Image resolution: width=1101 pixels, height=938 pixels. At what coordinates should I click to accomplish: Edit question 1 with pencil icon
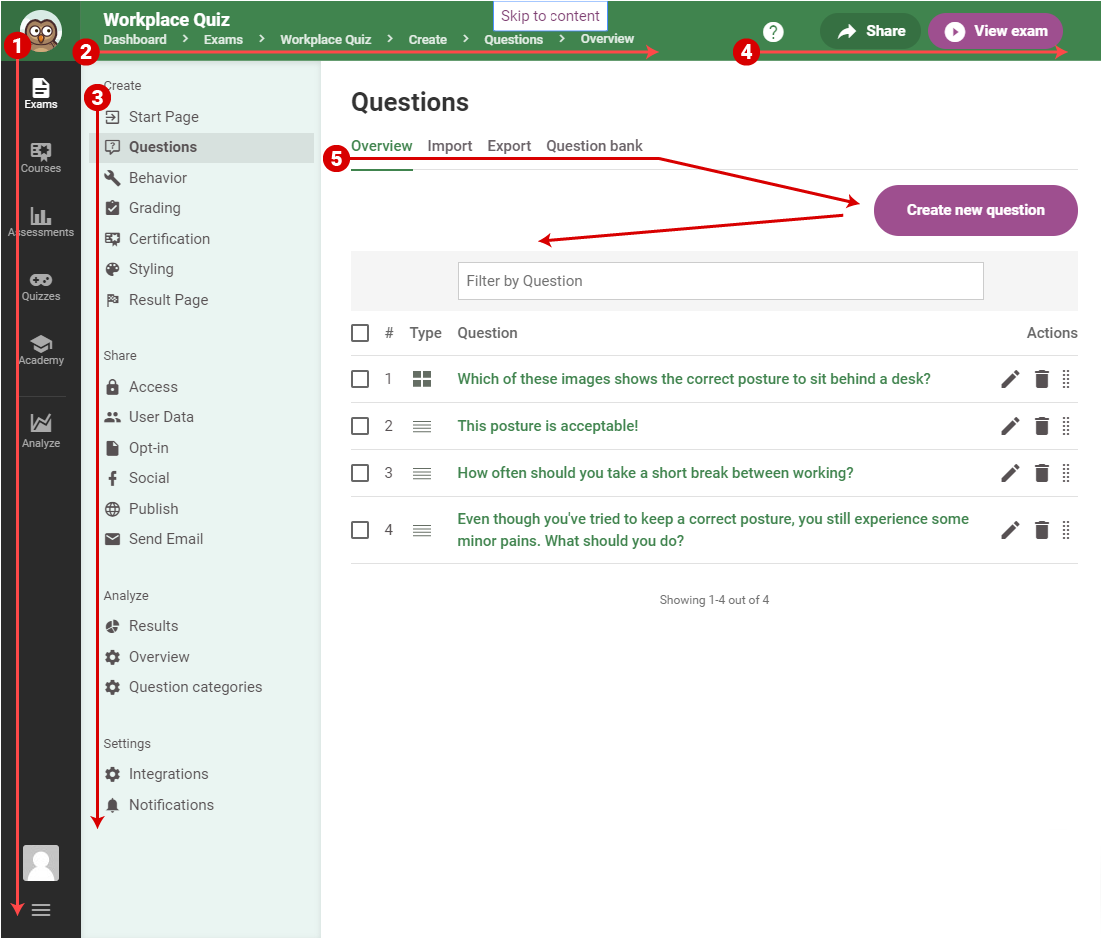pos(1010,379)
